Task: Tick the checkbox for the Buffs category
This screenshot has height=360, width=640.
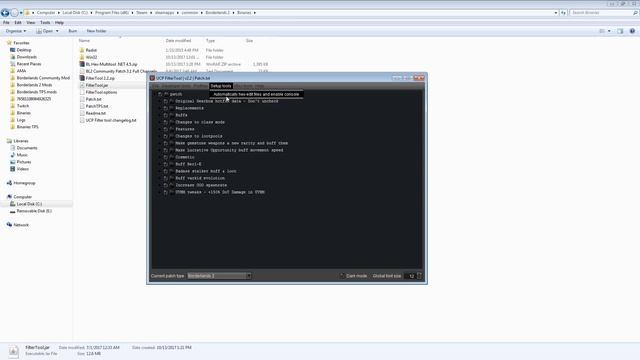Action: pyautogui.click(x=166, y=115)
